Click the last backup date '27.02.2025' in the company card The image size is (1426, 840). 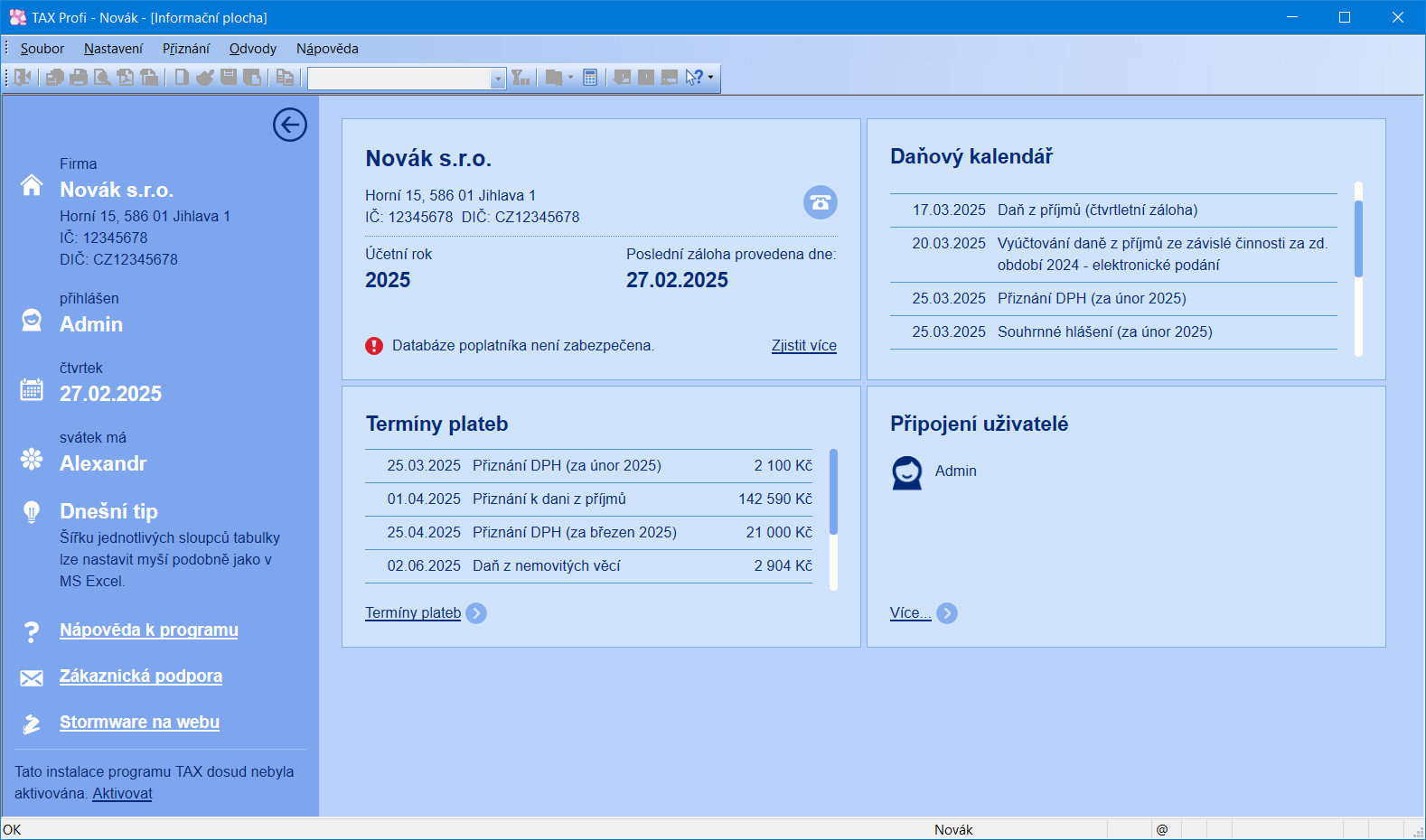pyautogui.click(x=677, y=281)
